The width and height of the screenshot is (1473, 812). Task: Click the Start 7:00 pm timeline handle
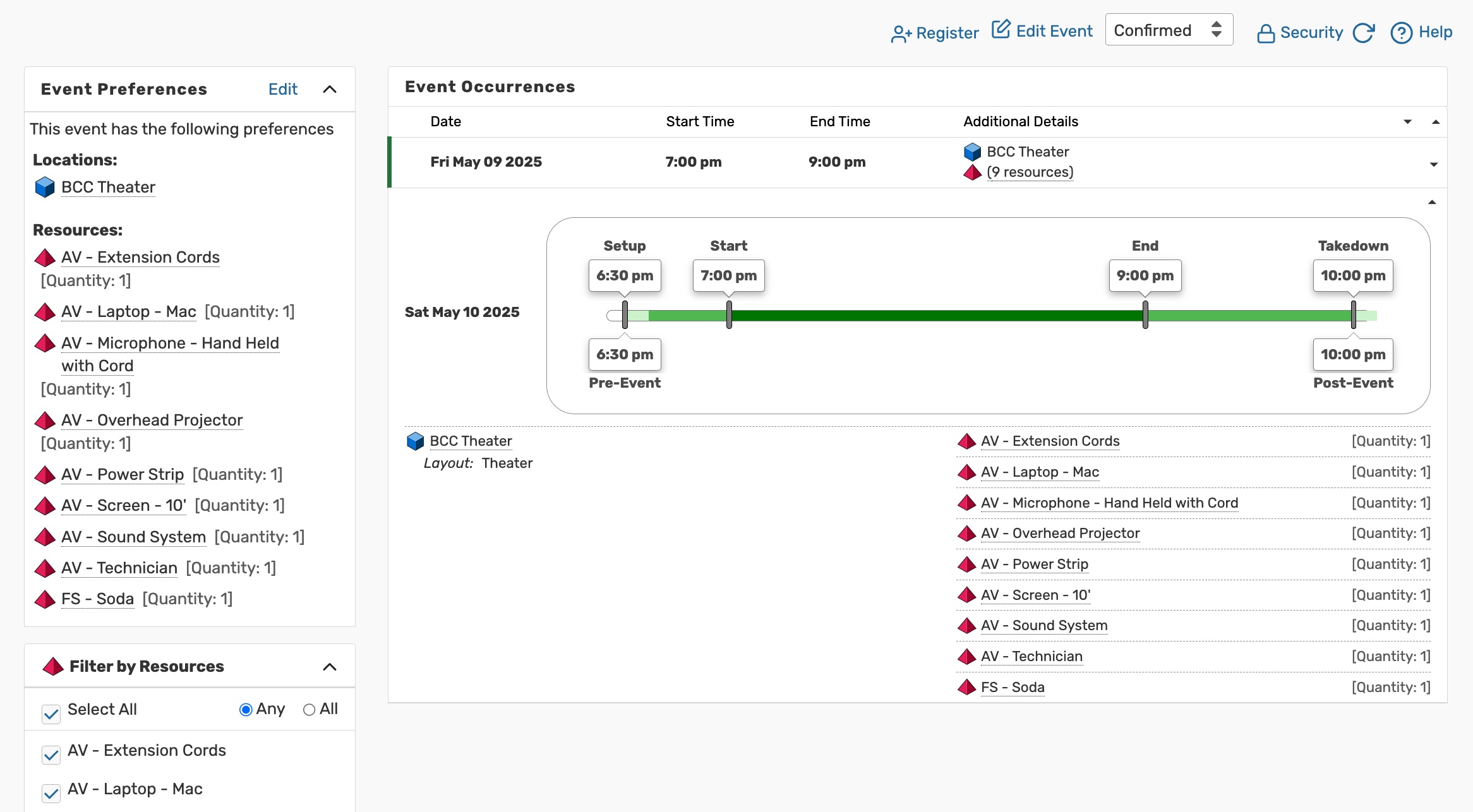click(x=729, y=314)
